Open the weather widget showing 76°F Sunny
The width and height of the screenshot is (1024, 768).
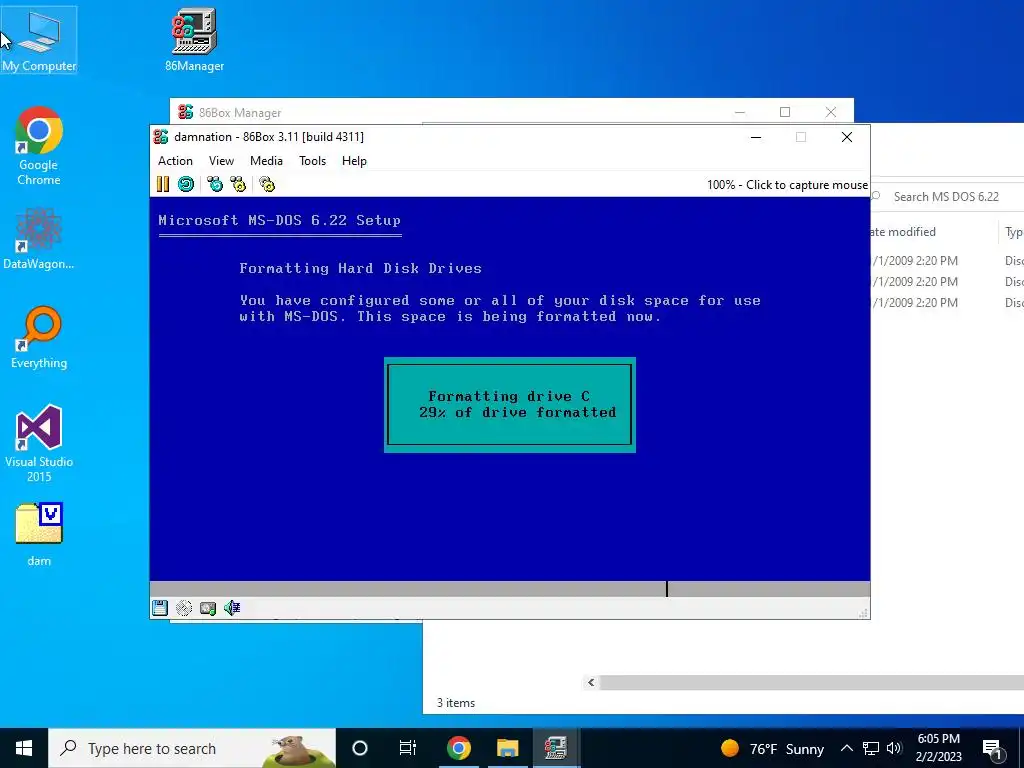click(x=773, y=748)
